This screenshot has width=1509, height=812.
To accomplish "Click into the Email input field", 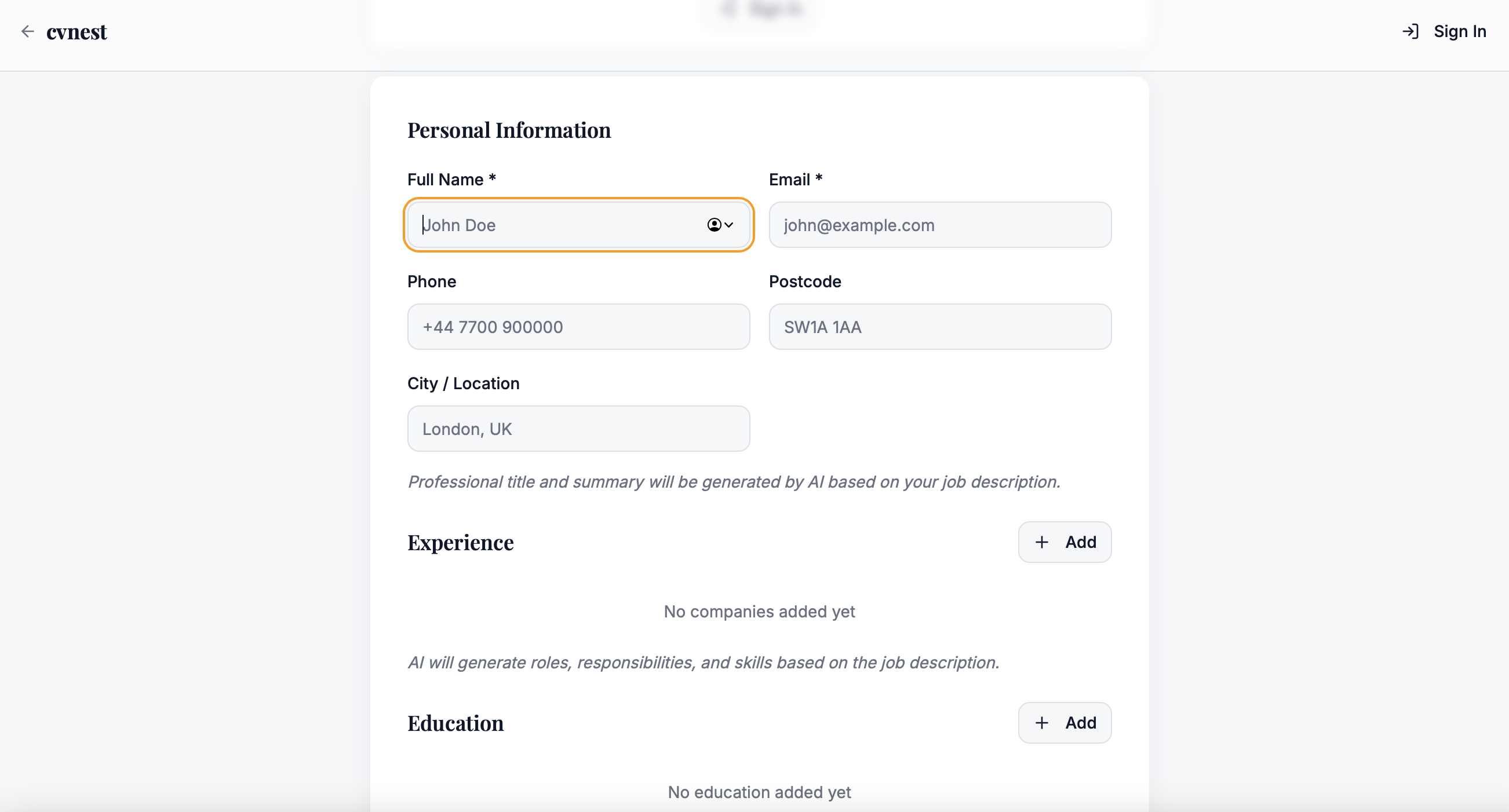I will 939,225.
